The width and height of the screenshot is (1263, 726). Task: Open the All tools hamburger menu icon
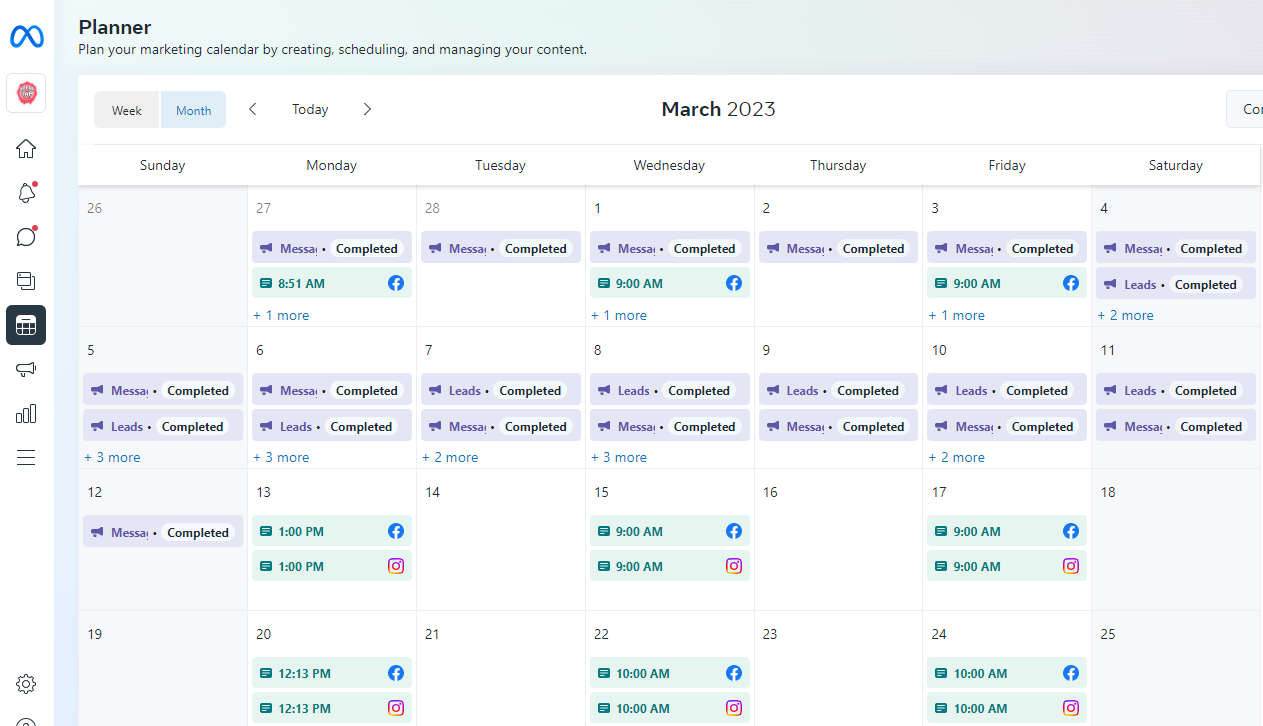click(x=26, y=457)
